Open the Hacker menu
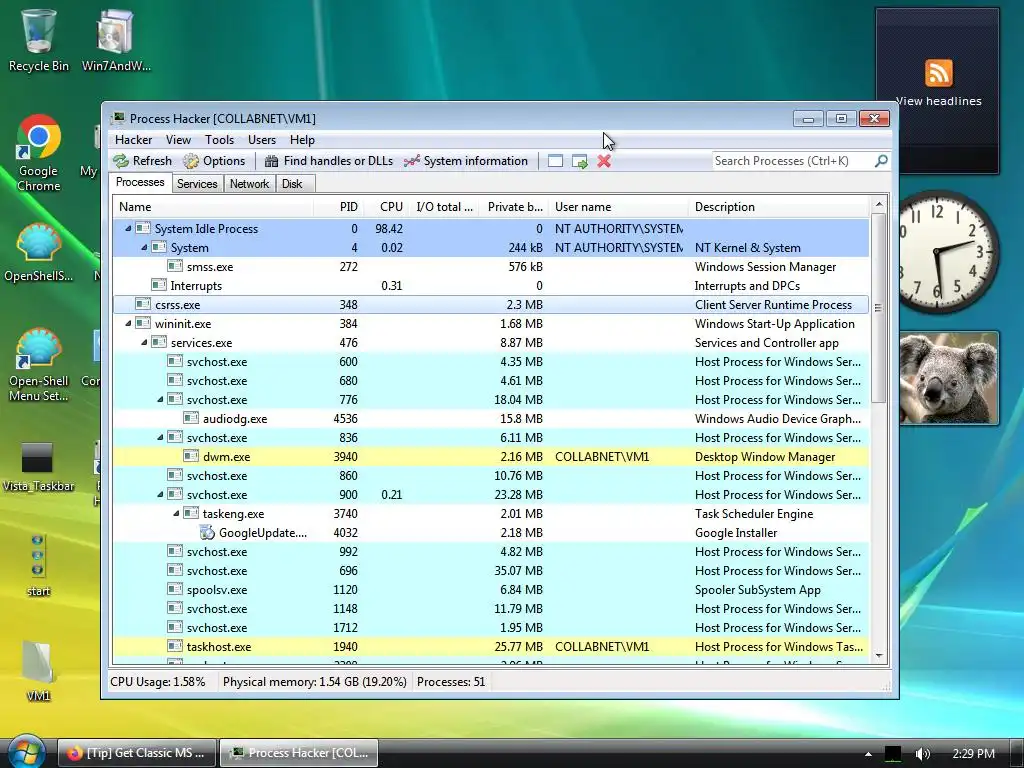 133,140
